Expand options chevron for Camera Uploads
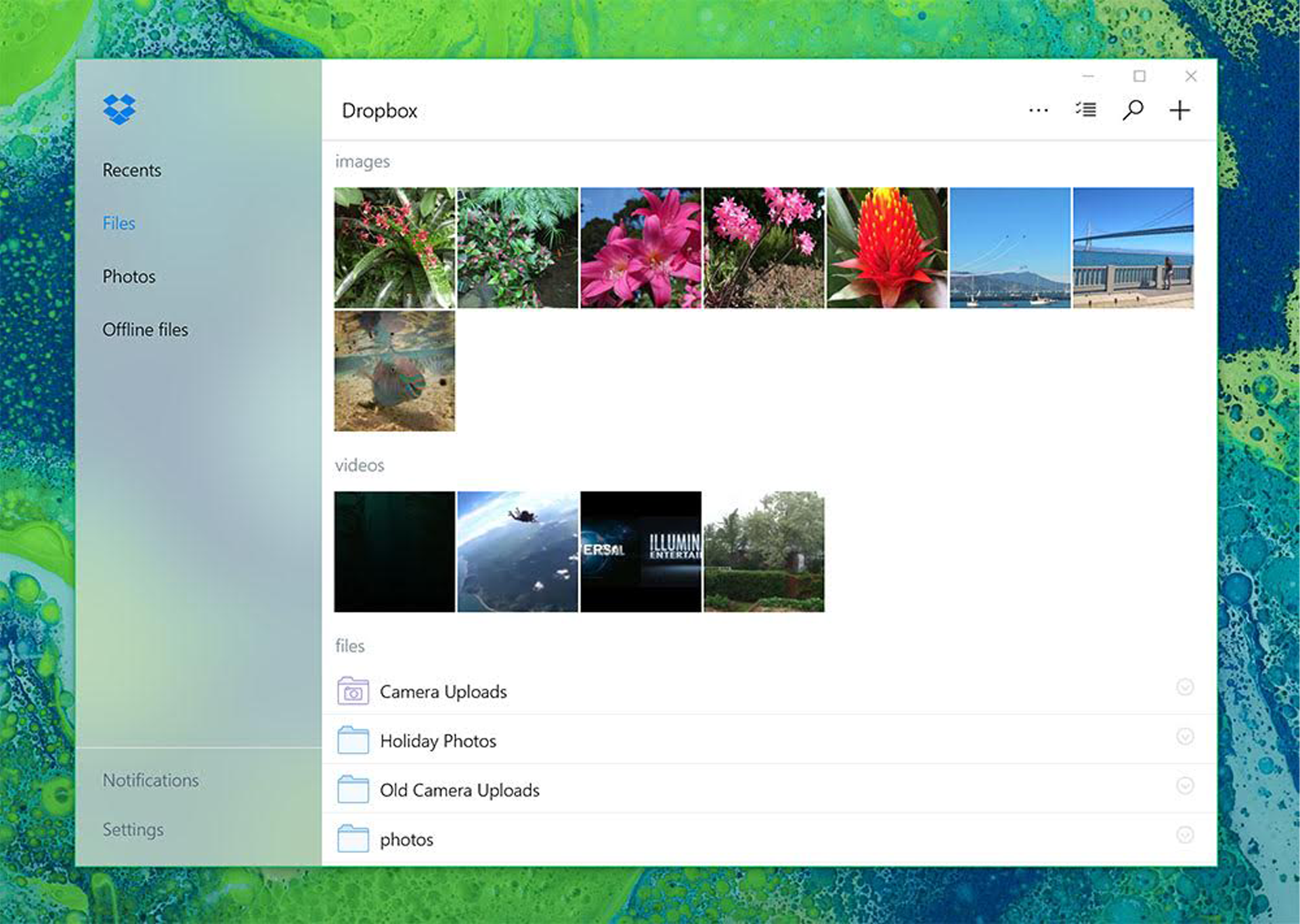The image size is (1300, 924). coord(1184,688)
